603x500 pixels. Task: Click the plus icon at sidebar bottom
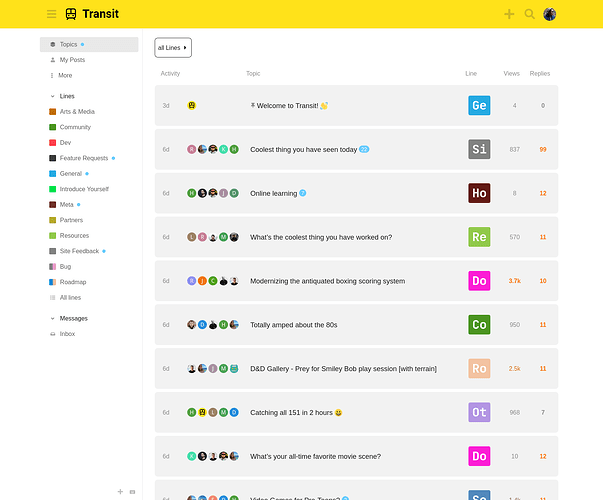pyautogui.click(x=120, y=492)
